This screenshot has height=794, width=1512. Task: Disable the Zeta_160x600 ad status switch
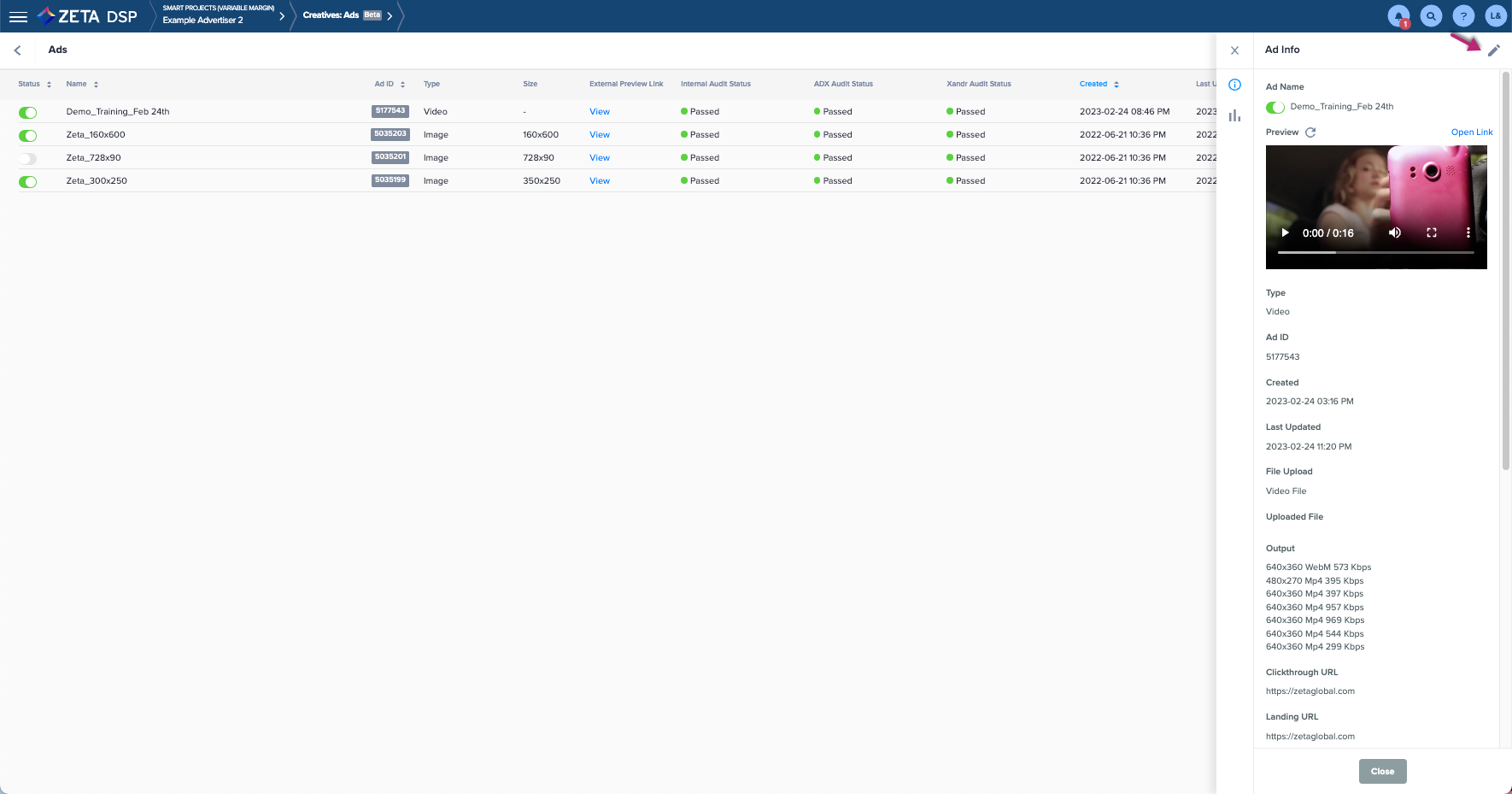28,135
